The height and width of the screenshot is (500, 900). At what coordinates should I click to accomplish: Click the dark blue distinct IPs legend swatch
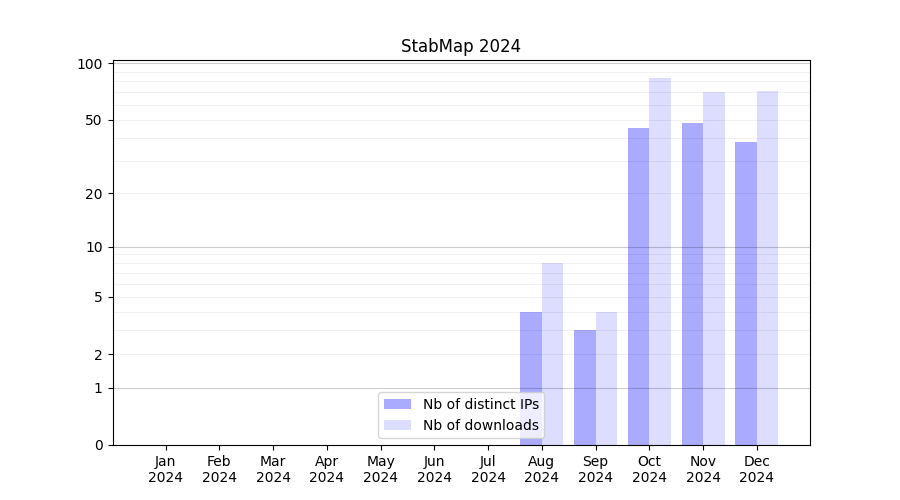point(397,404)
